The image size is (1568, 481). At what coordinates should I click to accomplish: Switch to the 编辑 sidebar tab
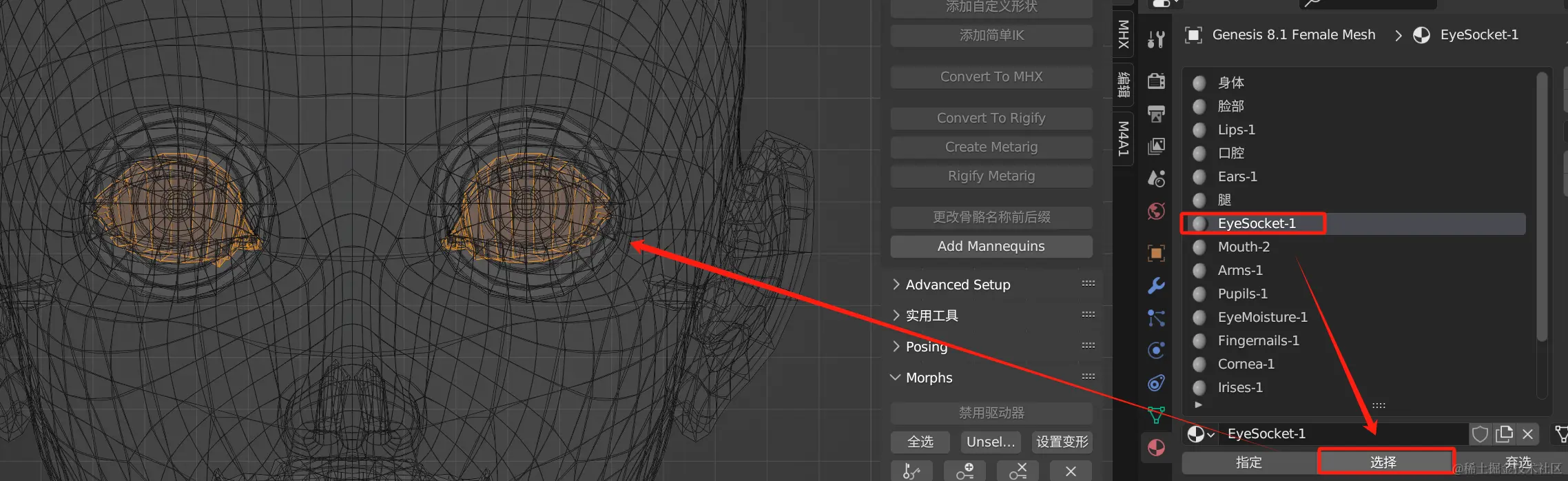[x=1124, y=84]
